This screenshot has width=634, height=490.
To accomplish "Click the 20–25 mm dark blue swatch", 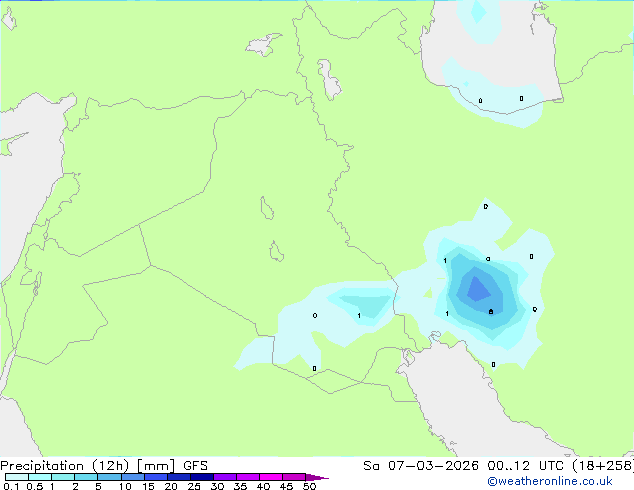I will 179,477.
